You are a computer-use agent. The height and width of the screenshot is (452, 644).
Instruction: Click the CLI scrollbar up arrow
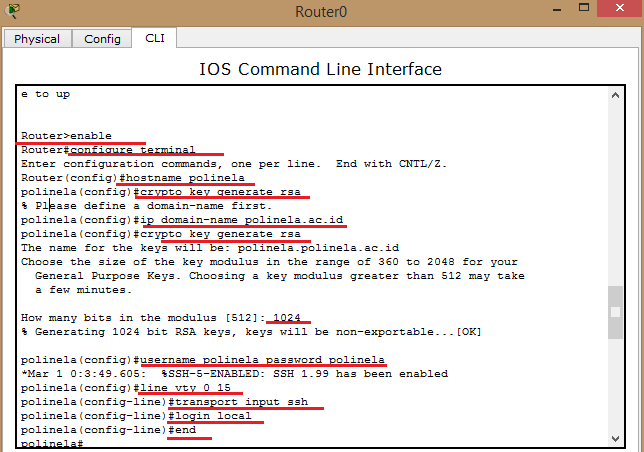[x=615, y=95]
